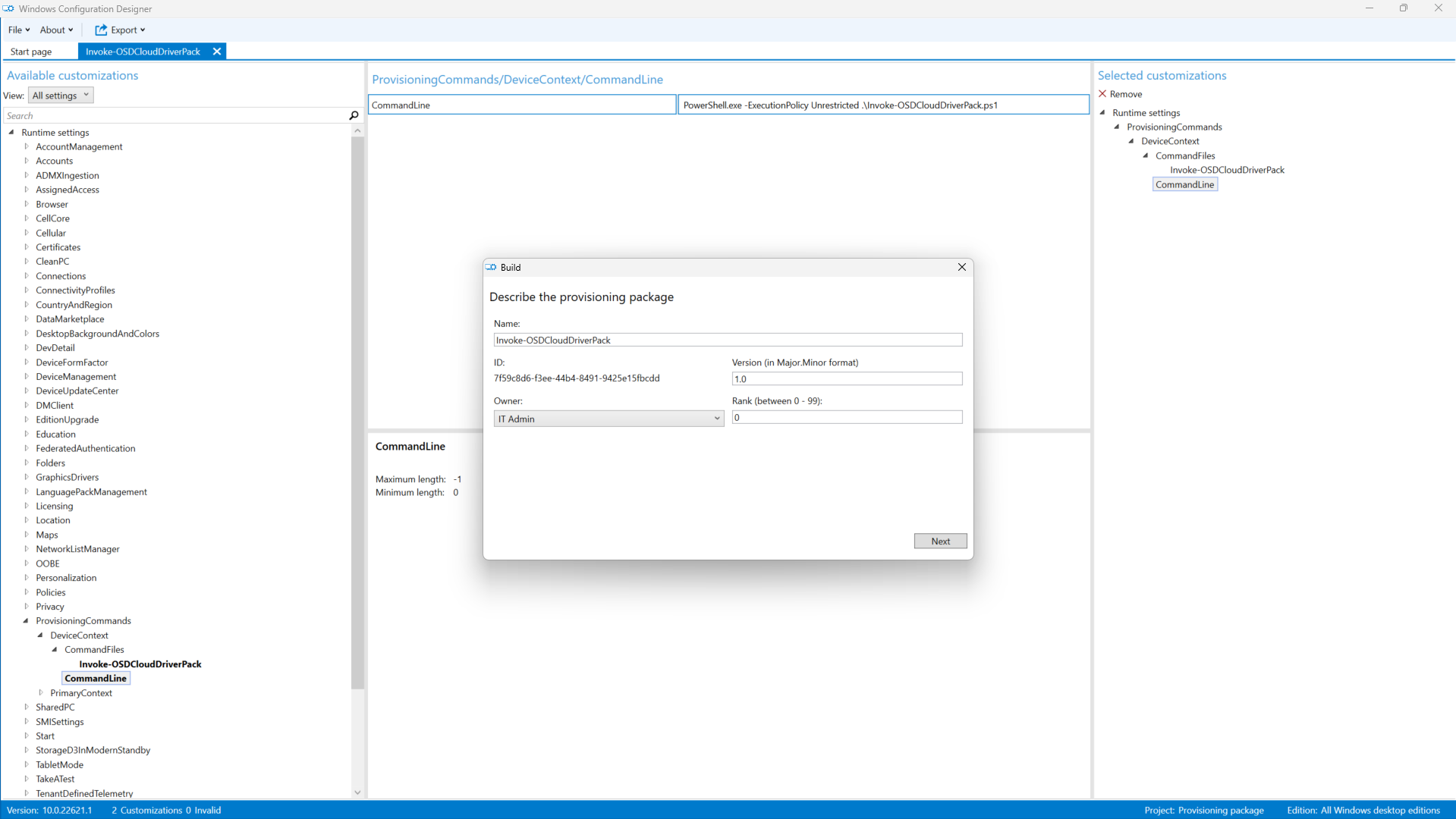Expand the PrimaryContext tree node

(41, 692)
